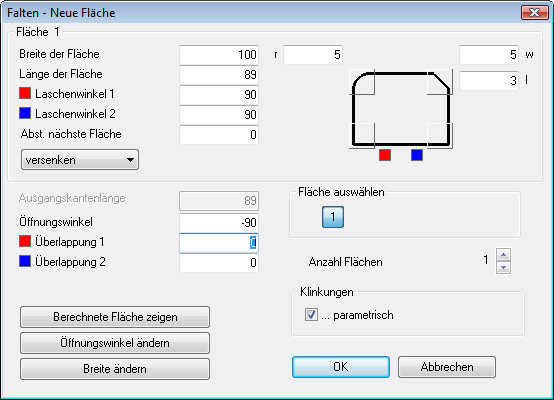The width and height of the screenshot is (554, 400).
Task: Focus the Breite der Fläche input field
Action: [219, 55]
